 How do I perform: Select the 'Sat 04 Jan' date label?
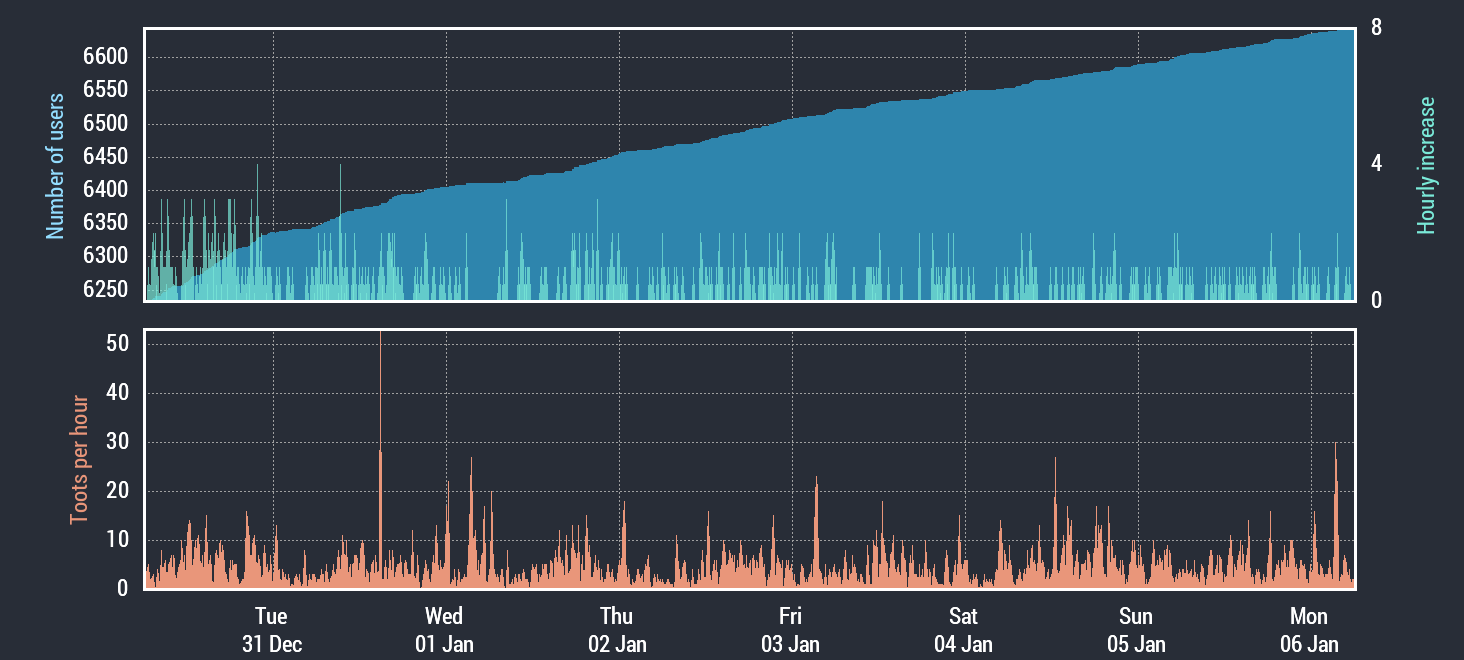tap(963, 630)
